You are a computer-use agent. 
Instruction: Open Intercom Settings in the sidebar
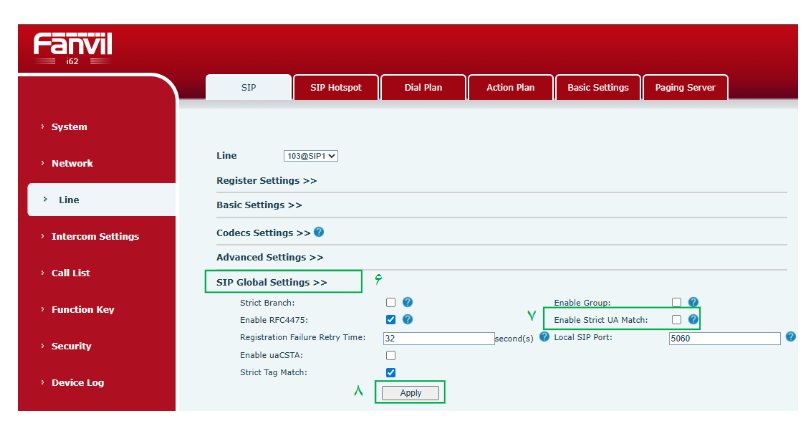pyautogui.click(x=95, y=236)
